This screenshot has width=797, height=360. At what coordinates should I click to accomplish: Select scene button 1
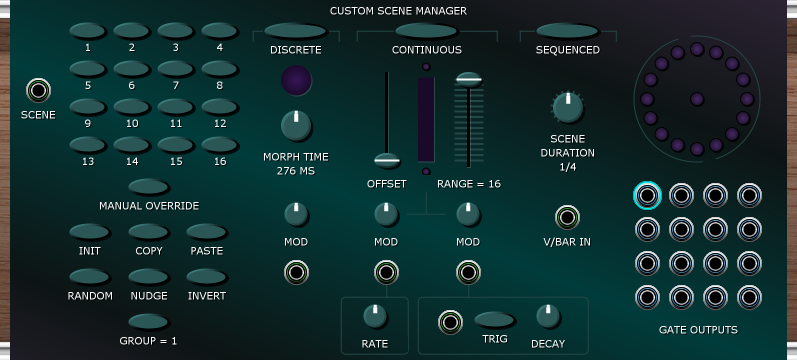87,31
